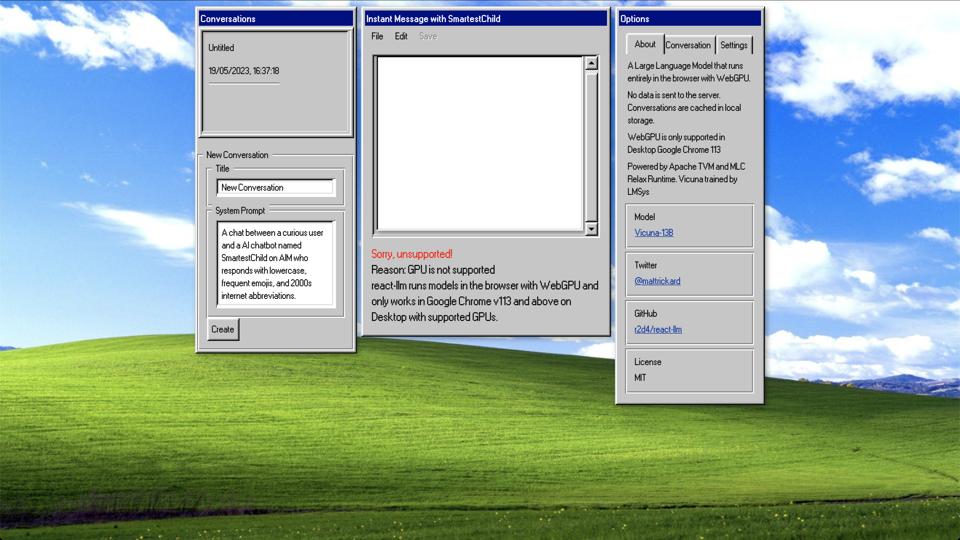Click the Save menu item
960x540 pixels.
[427, 37]
